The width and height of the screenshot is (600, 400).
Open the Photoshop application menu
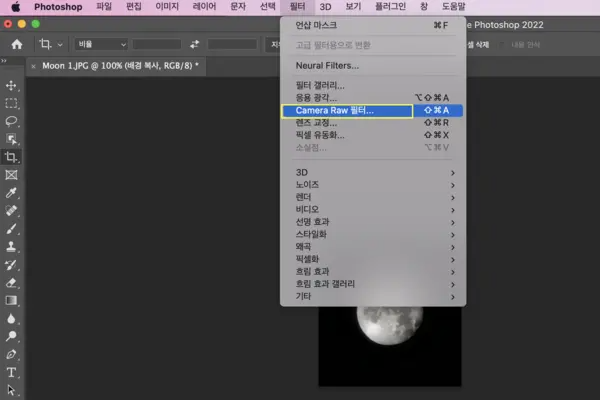coord(58,7)
